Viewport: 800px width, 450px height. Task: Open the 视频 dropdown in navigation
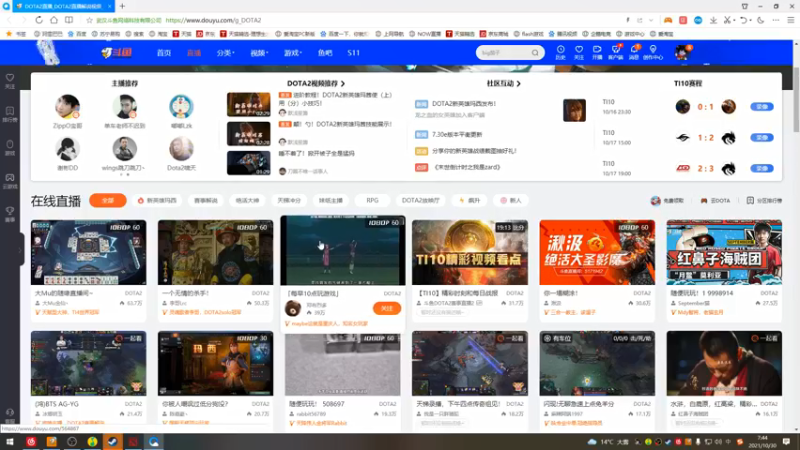259,53
